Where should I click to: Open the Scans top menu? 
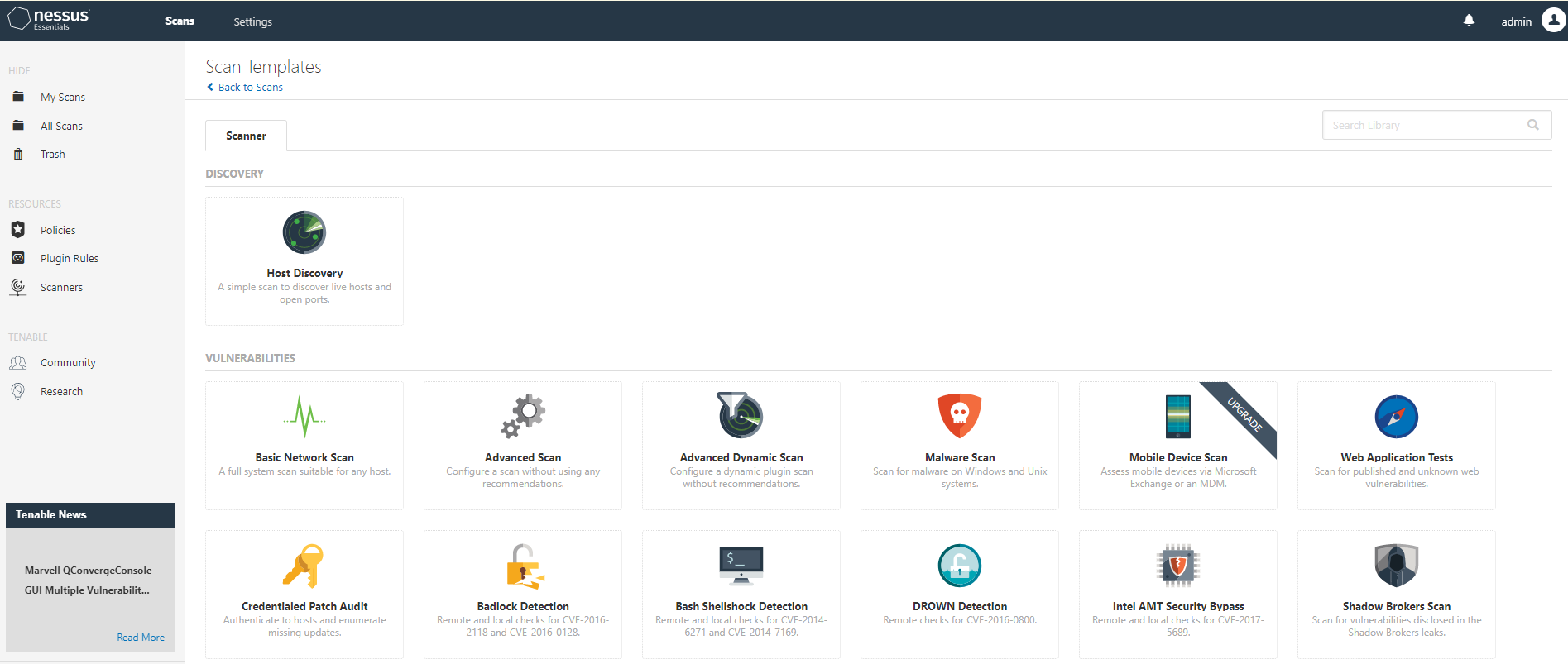180,21
